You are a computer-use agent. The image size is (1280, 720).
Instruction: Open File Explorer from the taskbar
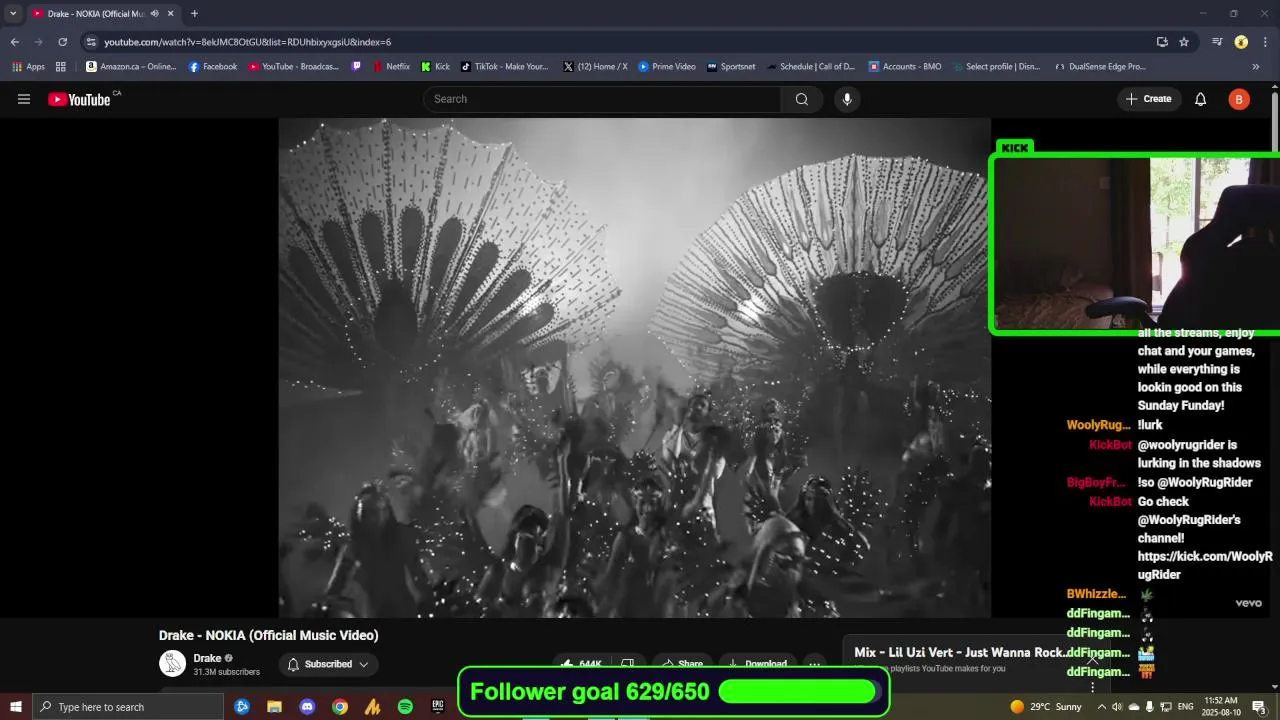274,707
